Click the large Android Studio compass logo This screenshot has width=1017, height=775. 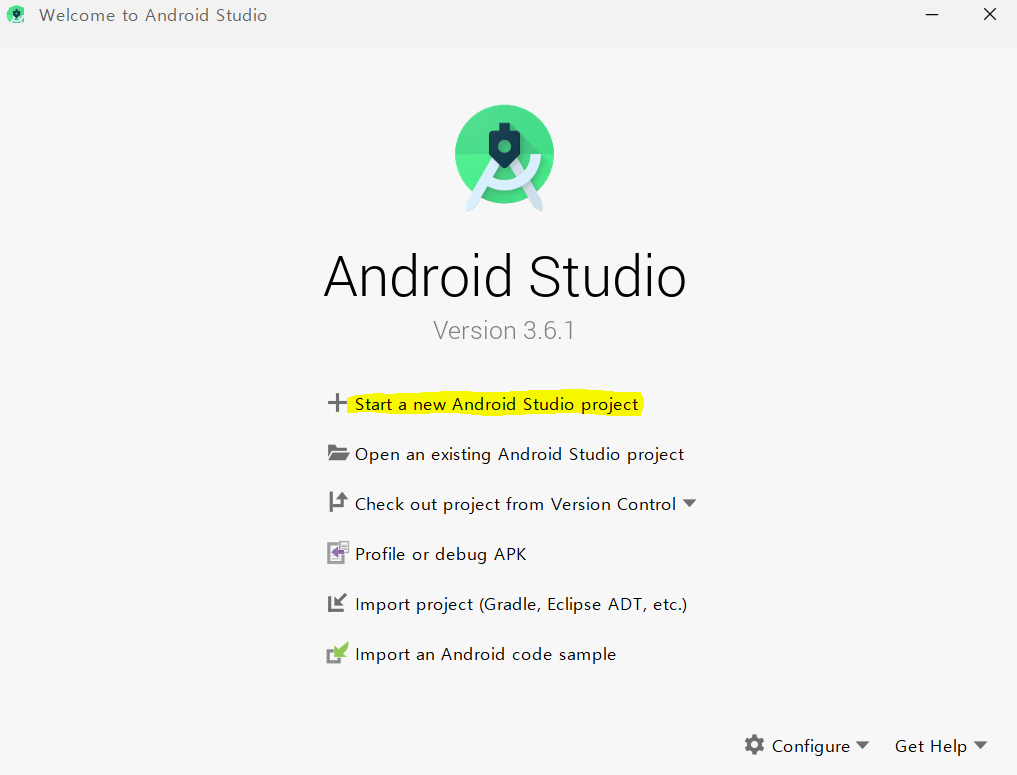click(x=505, y=158)
